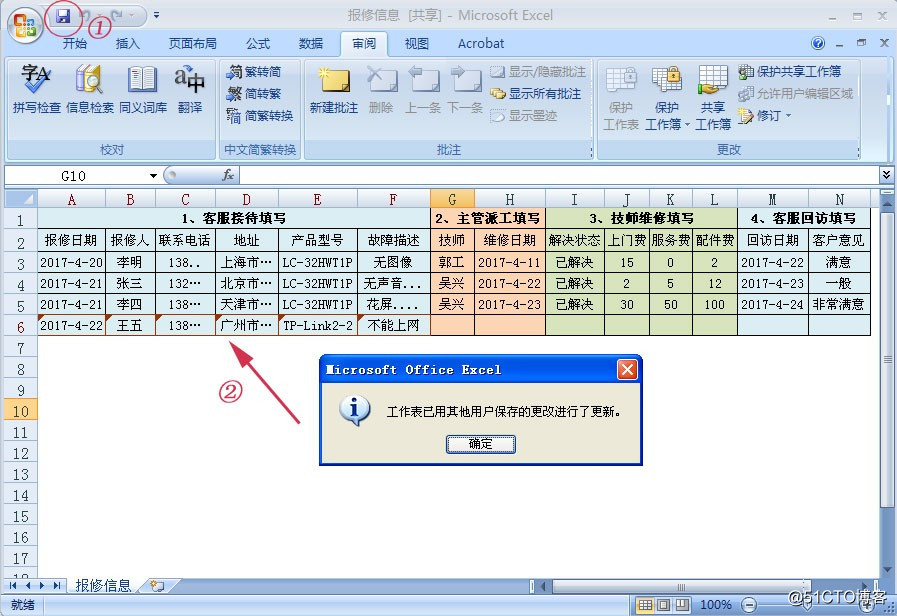Screen dimensions: 897x616
Task: Click the zoom out minus button
Action: (x=748, y=604)
